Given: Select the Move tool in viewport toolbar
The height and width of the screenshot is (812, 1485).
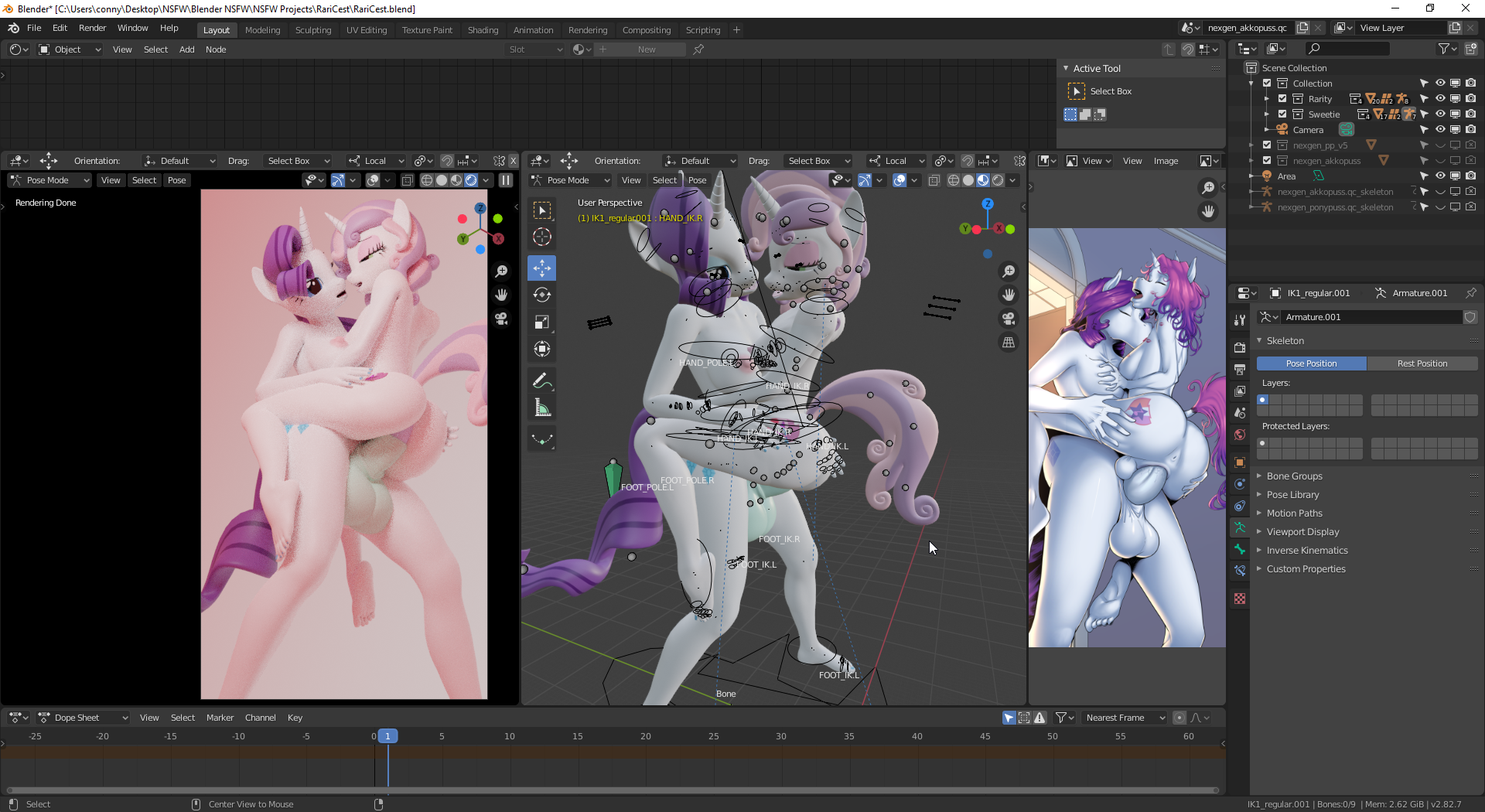Looking at the screenshot, I should tap(541, 268).
